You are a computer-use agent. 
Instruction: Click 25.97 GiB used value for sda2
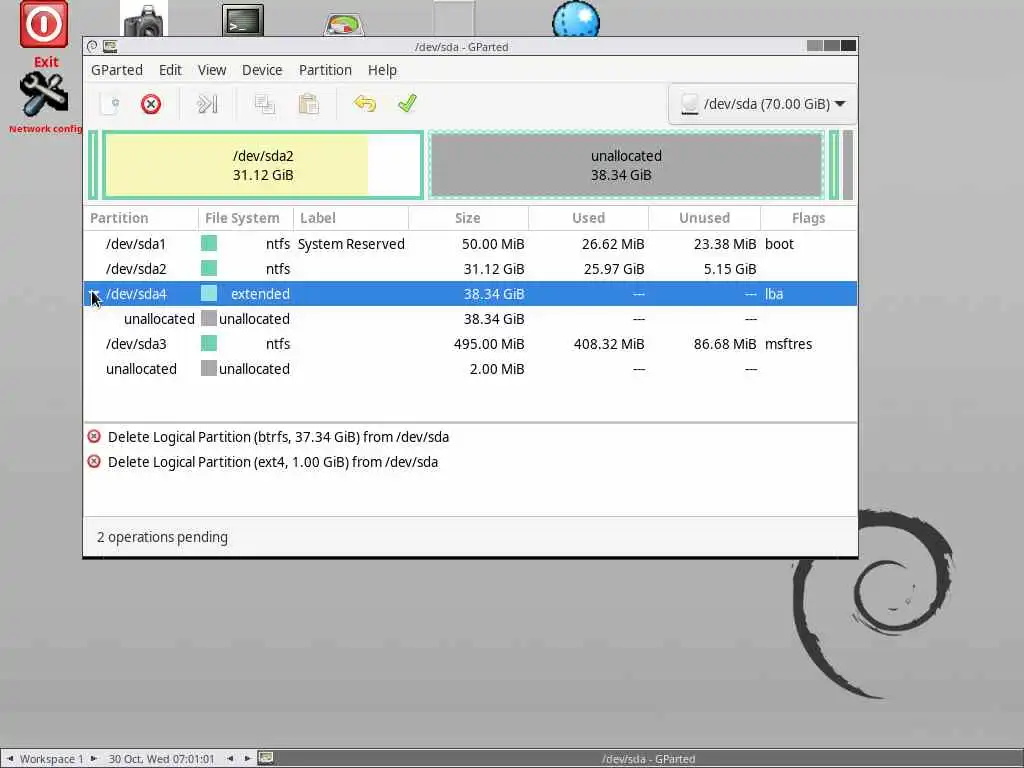point(614,268)
